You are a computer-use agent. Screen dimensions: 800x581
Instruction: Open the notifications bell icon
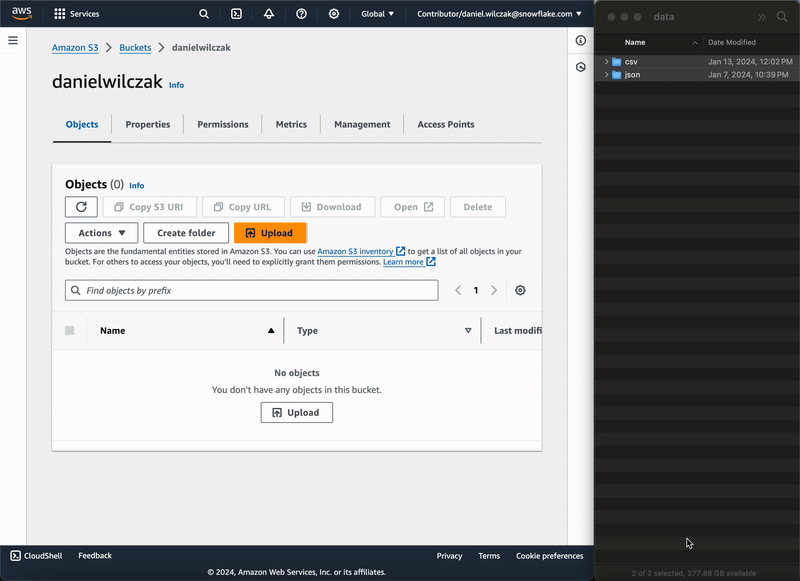point(269,14)
